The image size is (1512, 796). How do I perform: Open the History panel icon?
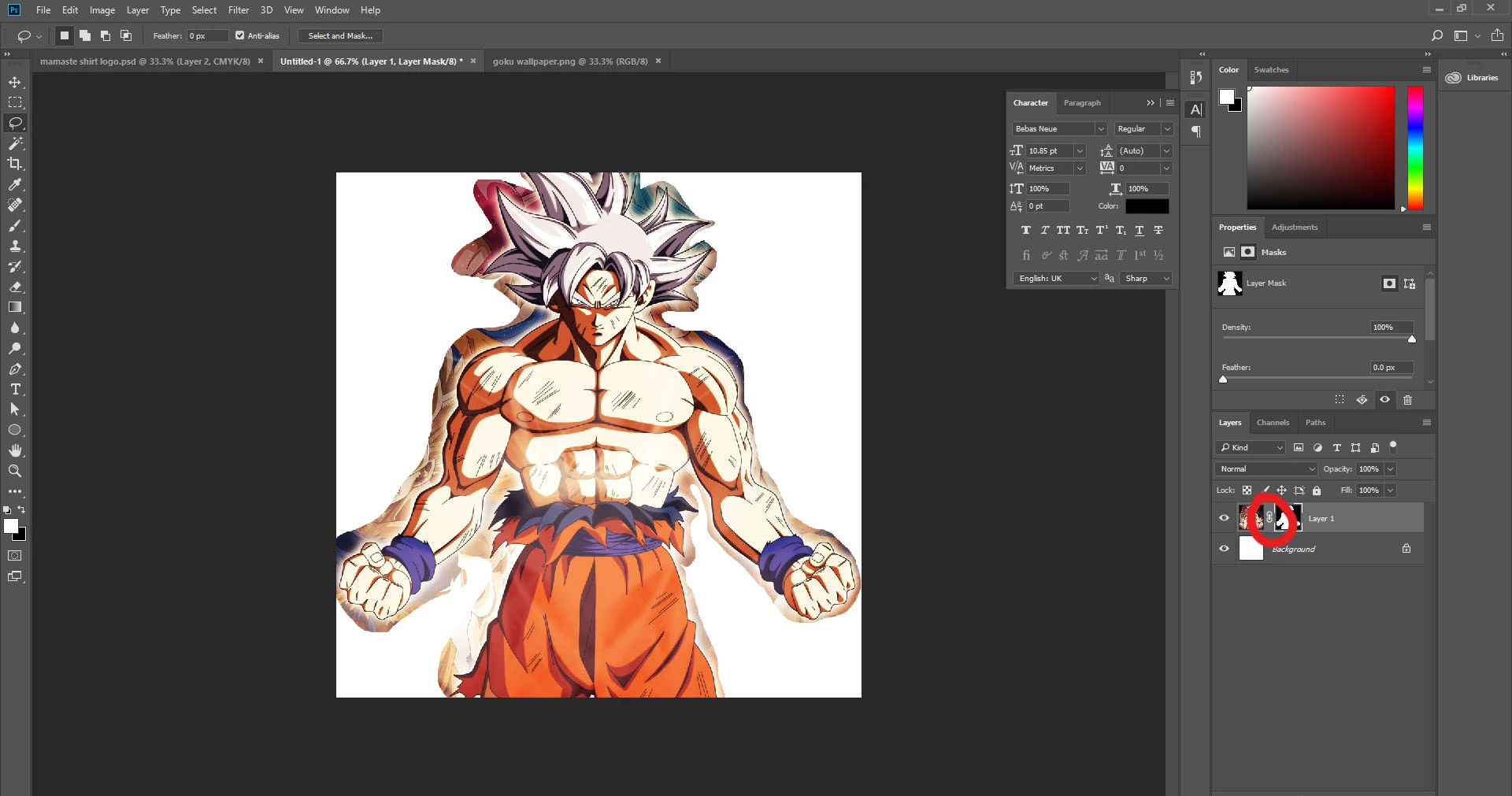point(1196,77)
